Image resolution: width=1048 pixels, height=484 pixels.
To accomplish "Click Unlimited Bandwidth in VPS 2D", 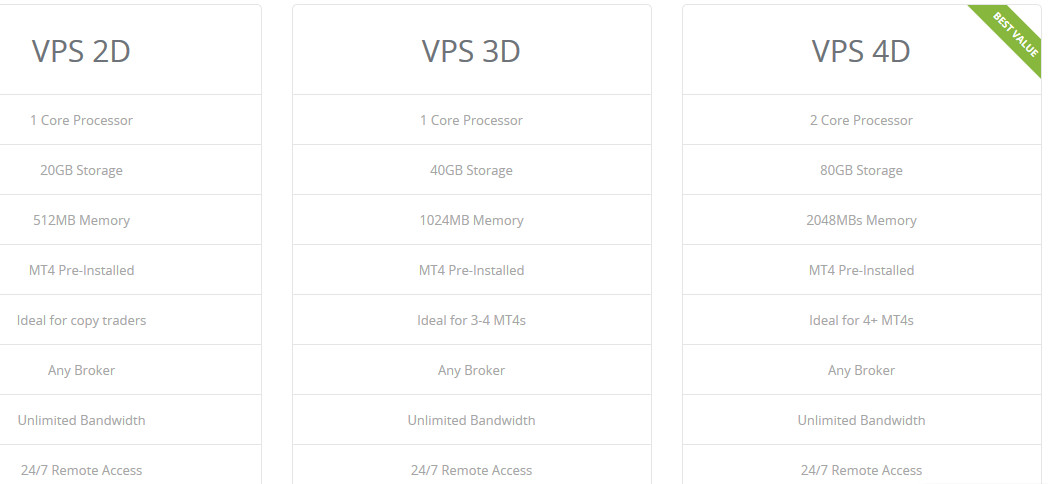I will (82, 420).
